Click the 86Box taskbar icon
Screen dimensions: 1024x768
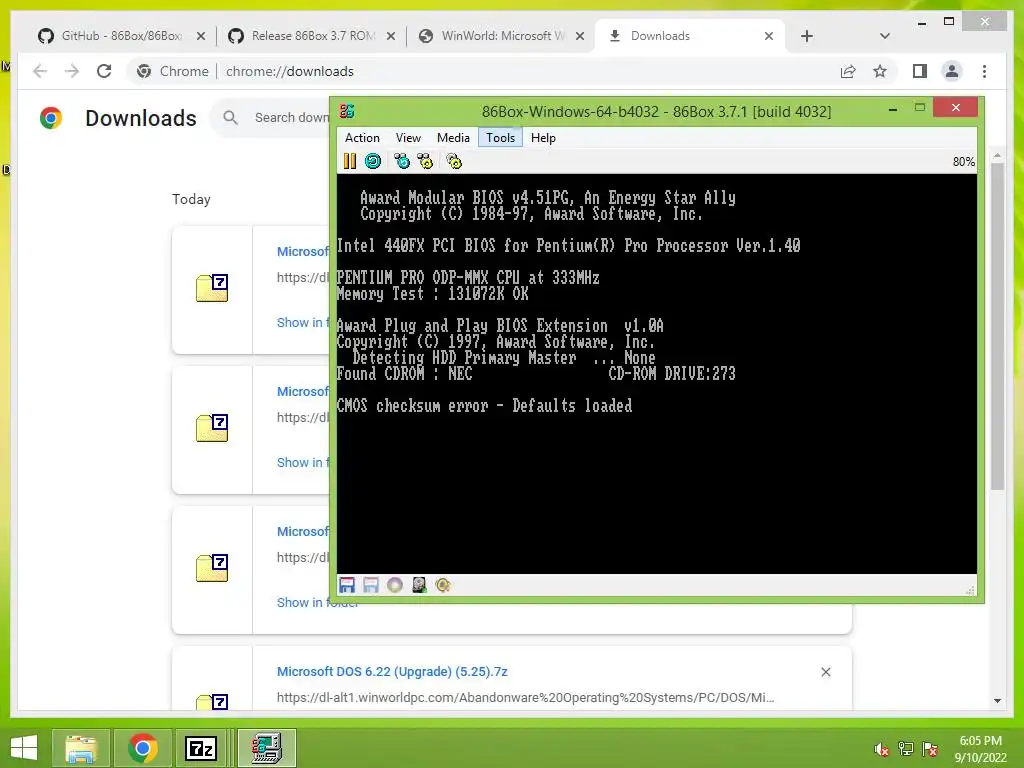pyautogui.click(x=266, y=748)
